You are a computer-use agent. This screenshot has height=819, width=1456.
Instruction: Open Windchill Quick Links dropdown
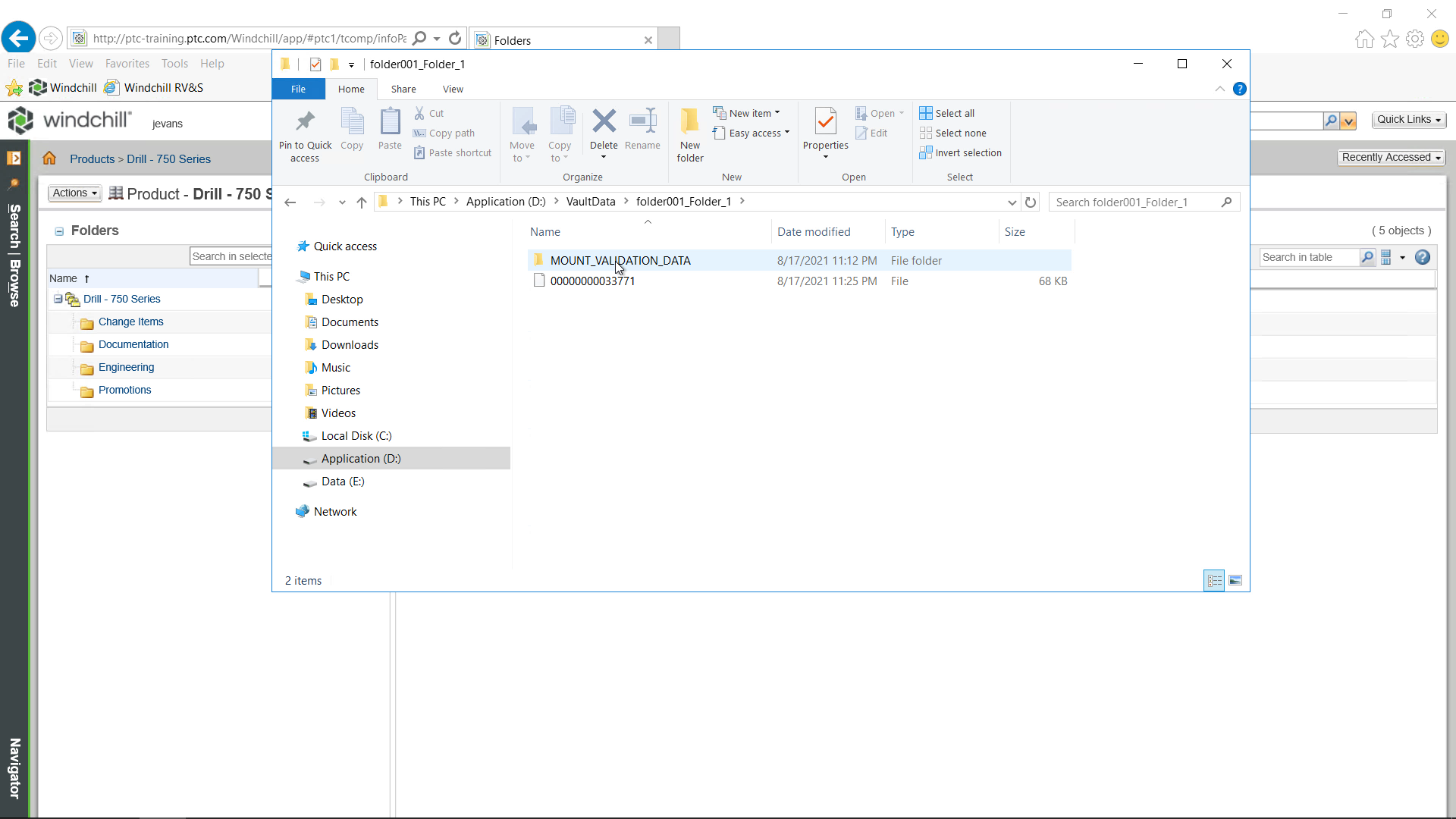(1409, 120)
